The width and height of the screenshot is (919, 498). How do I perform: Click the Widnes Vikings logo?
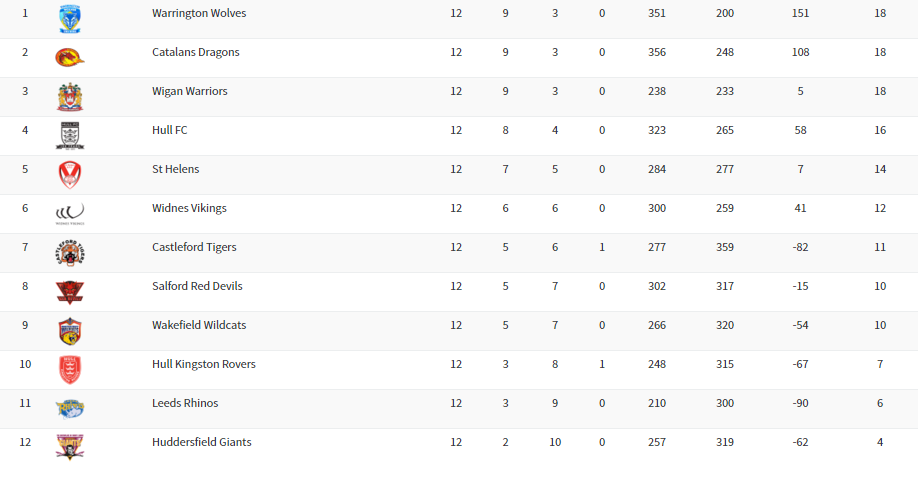70,212
